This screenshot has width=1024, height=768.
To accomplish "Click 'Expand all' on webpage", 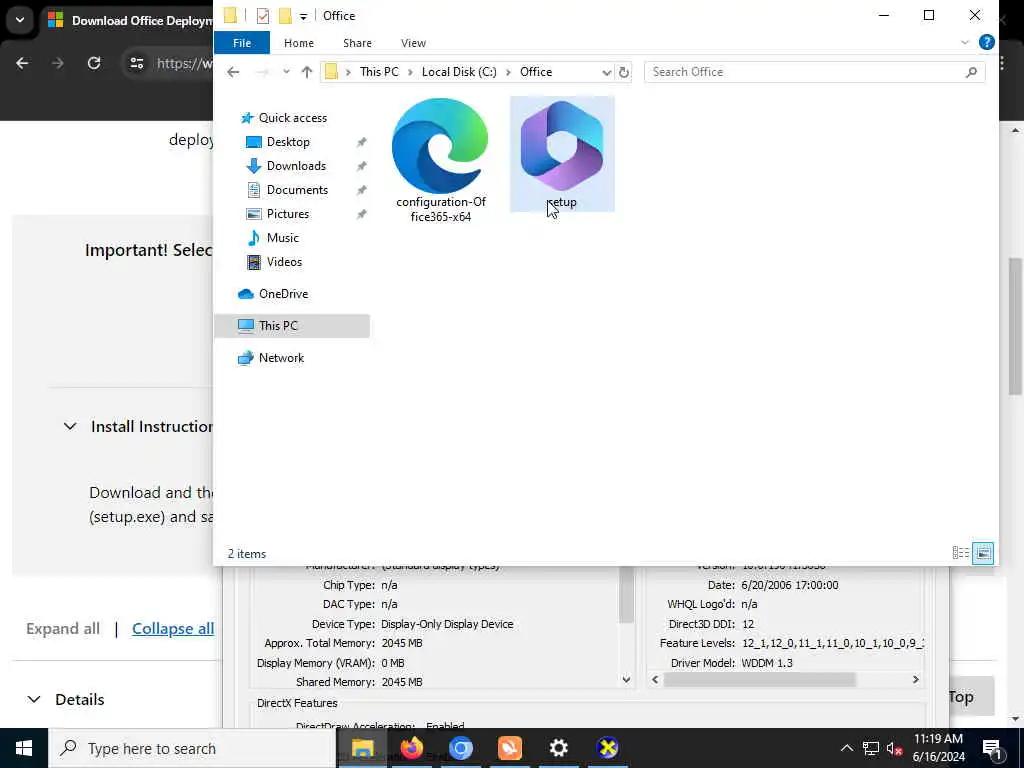I will click(63, 628).
